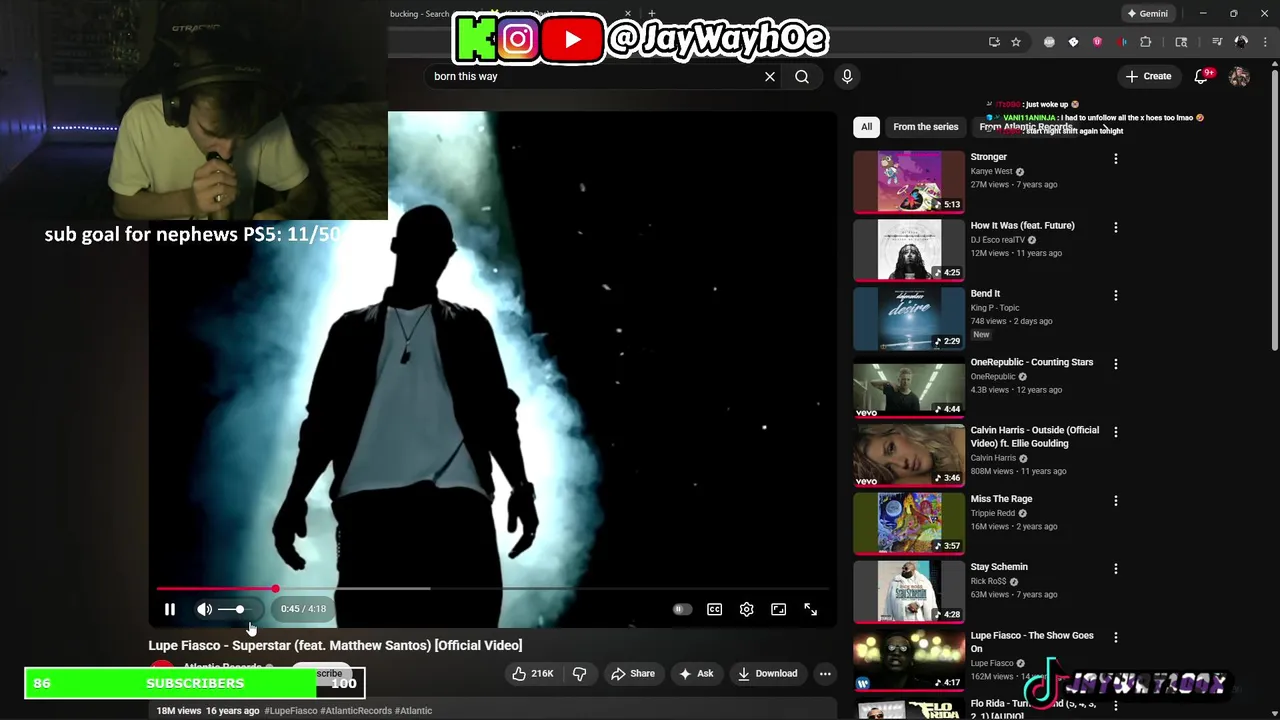Open Calvin Harris Outside video thumbnail

pyautogui.click(x=909, y=455)
